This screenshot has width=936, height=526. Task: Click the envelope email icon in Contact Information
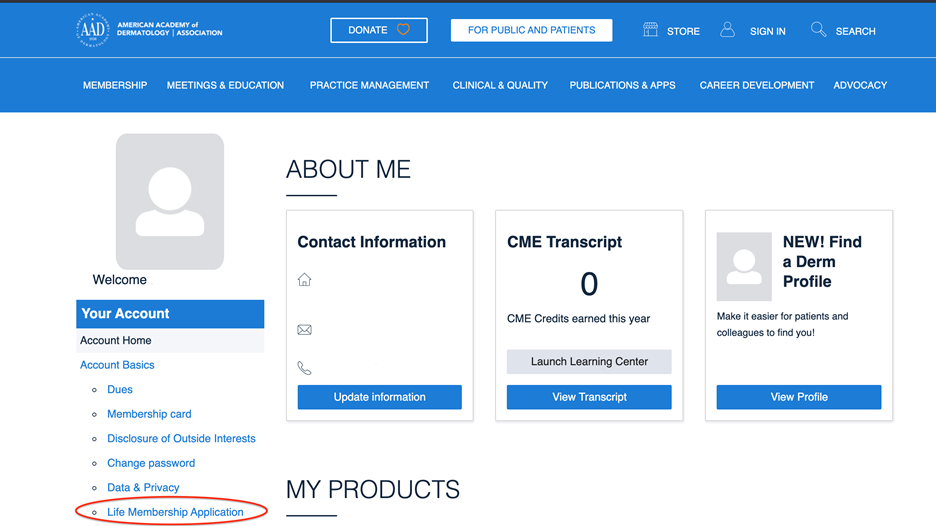coord(304,330)
